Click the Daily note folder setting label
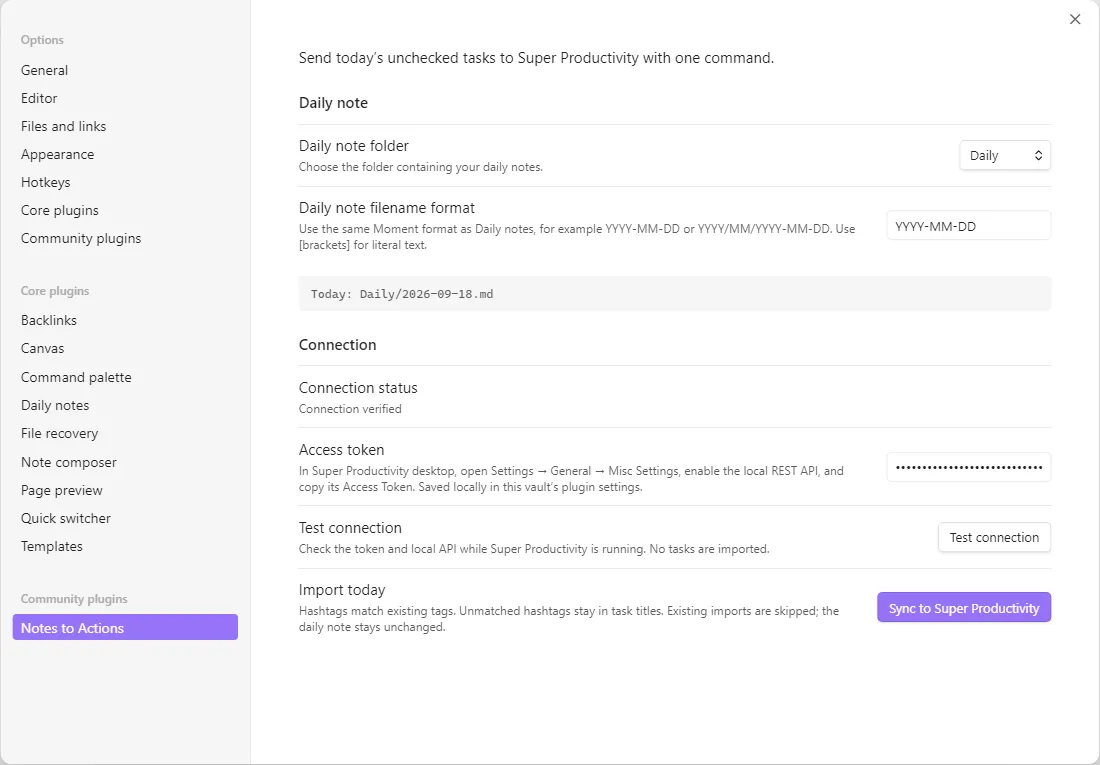This screenshot has height=765, width=1100. click(354, 145)
